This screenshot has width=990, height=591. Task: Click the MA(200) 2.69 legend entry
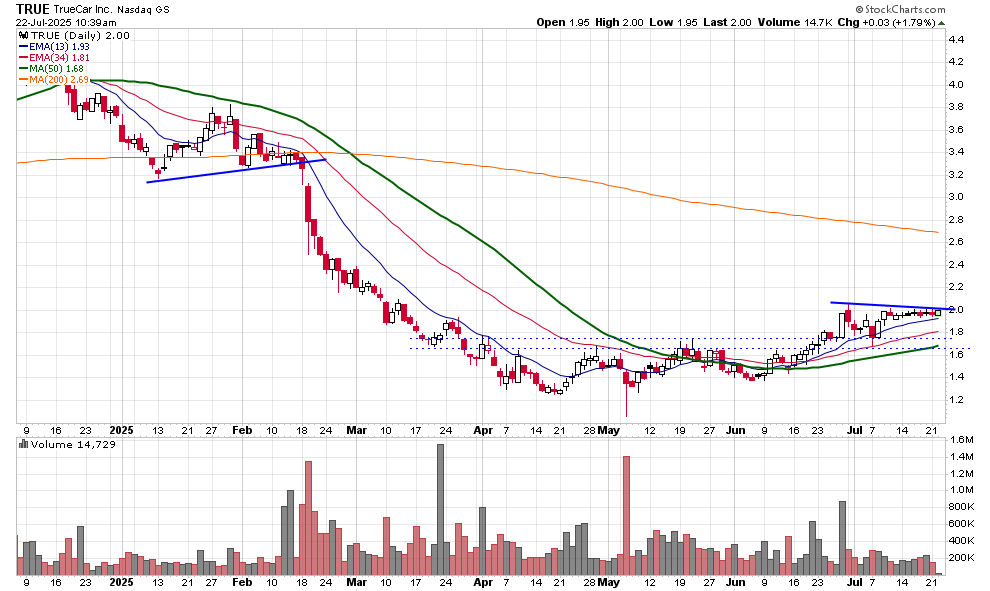coord(59,80)
